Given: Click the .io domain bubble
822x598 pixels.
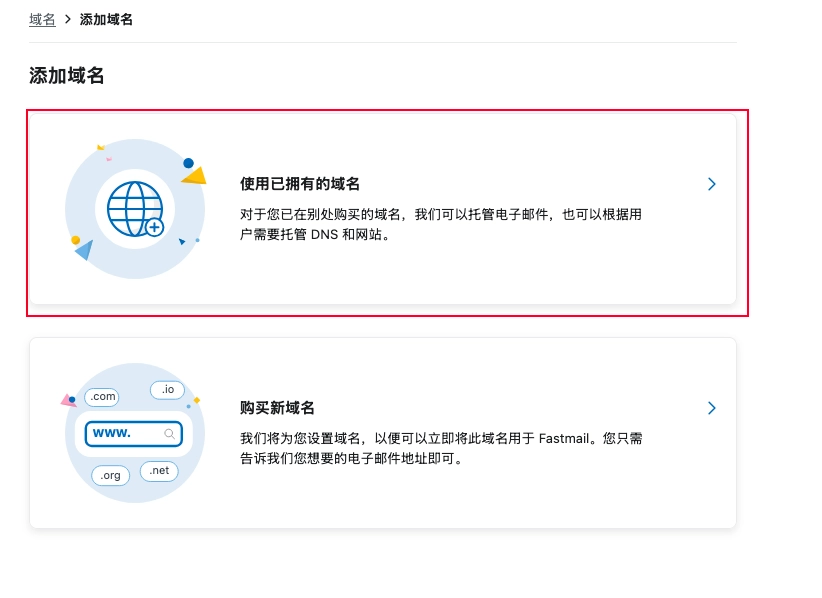Looking at the screenshot, I should pos(167,389).
